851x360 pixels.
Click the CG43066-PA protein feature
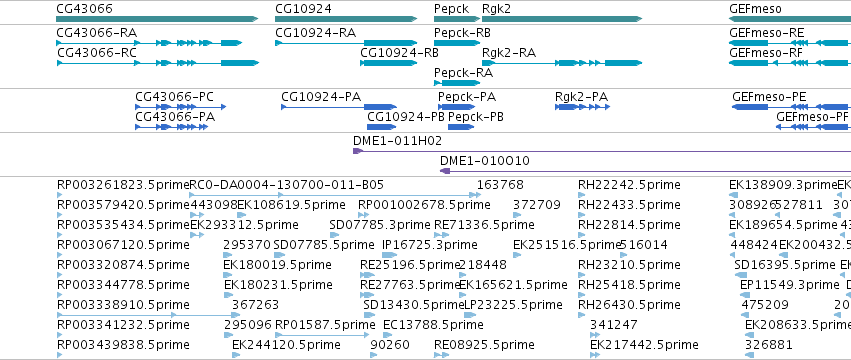(172, 127)
